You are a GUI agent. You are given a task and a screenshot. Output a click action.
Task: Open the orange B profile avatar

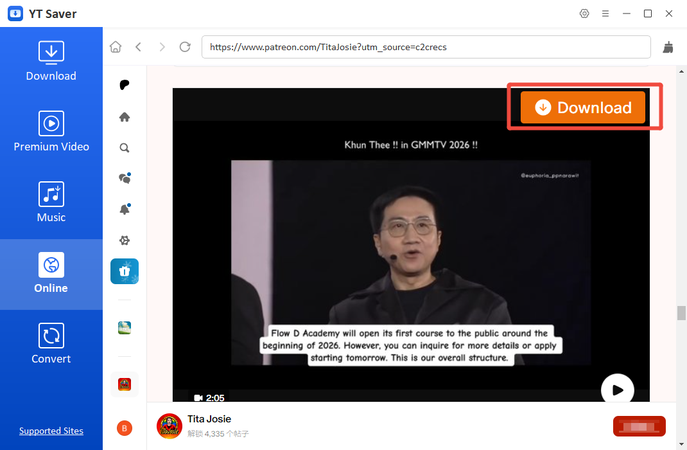point(124,428)
